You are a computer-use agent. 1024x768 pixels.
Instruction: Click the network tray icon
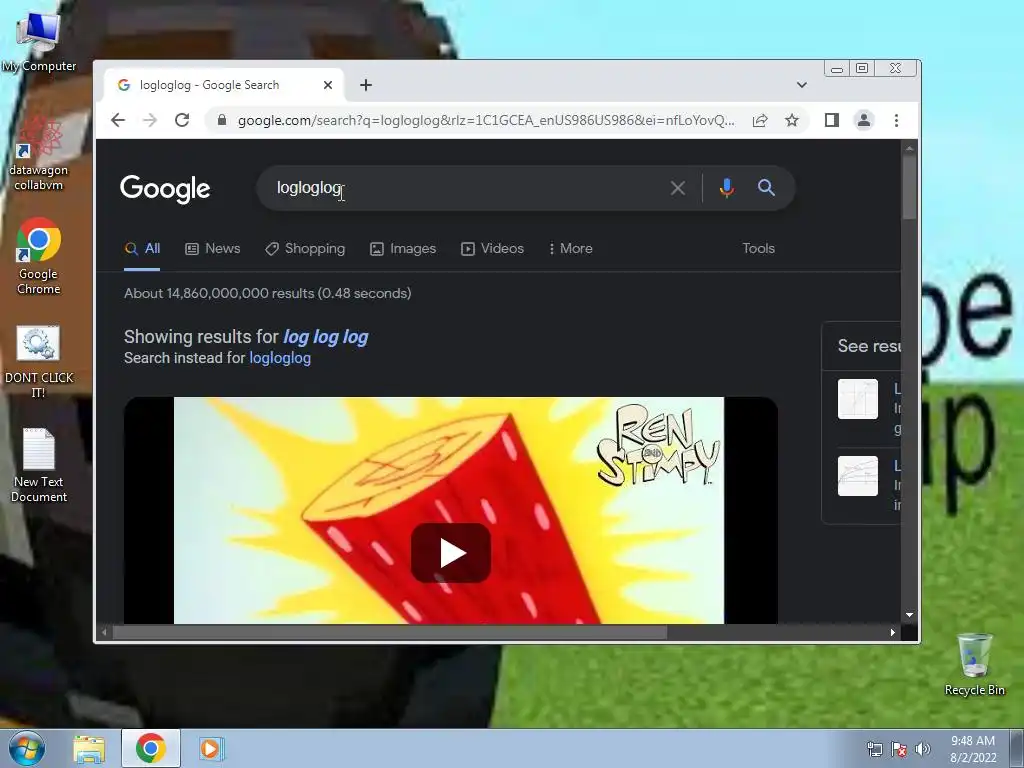coord(874,749)
